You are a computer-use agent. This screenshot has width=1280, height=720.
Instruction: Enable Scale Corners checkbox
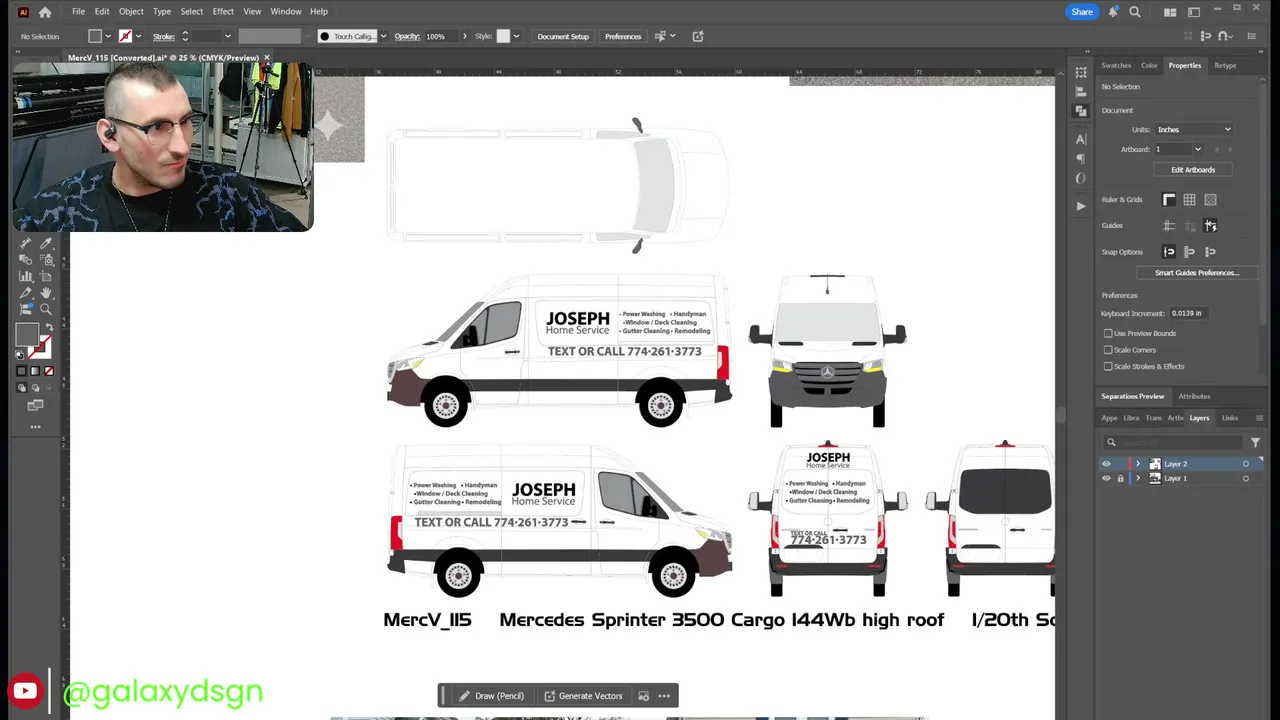point(1108,350)
